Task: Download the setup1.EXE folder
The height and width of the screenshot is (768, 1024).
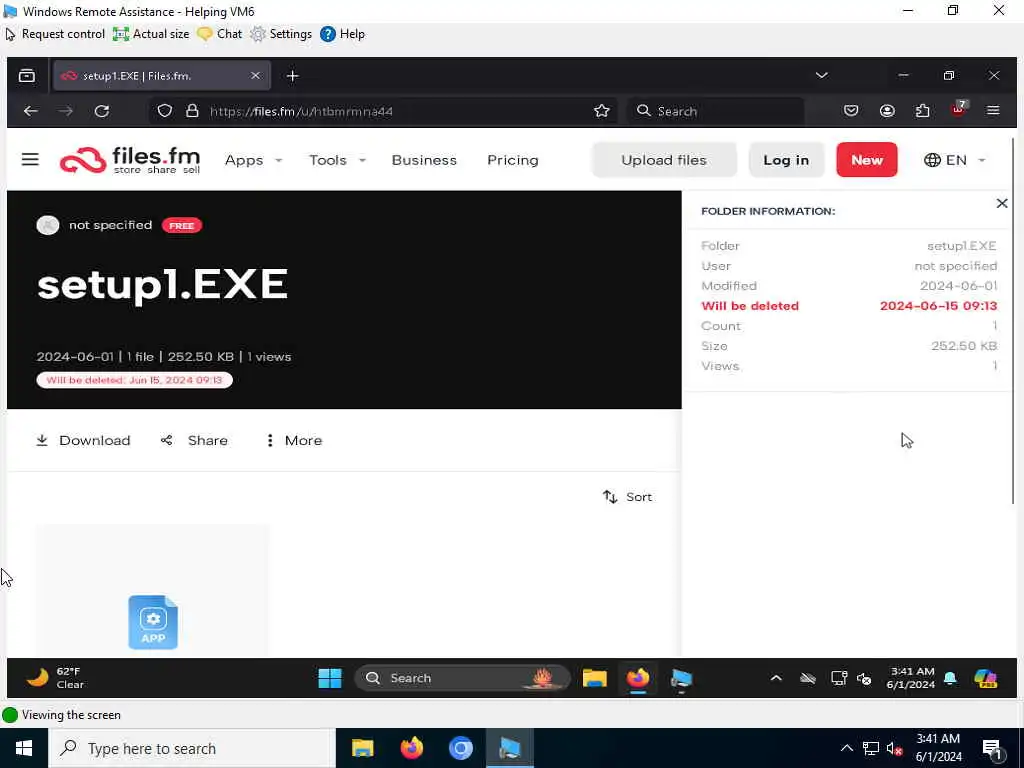Action: point(83,440)
